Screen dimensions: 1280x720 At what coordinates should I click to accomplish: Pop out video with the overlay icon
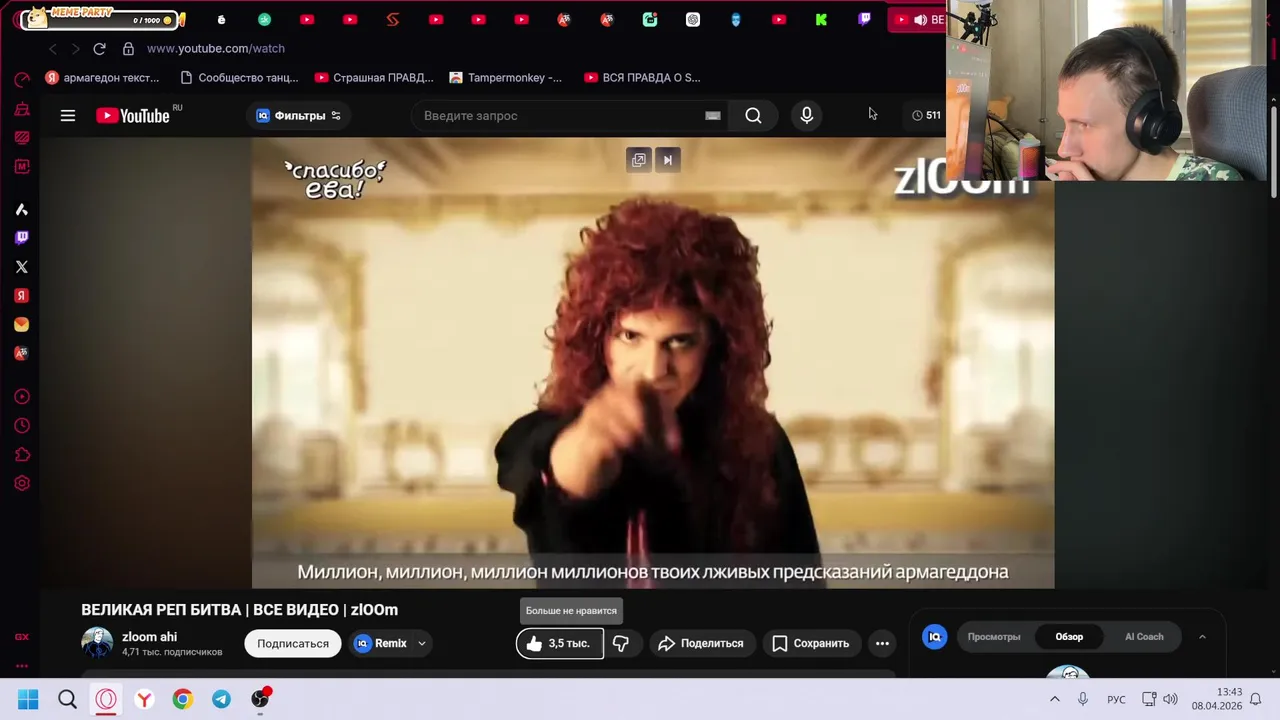tap(639, 160)
